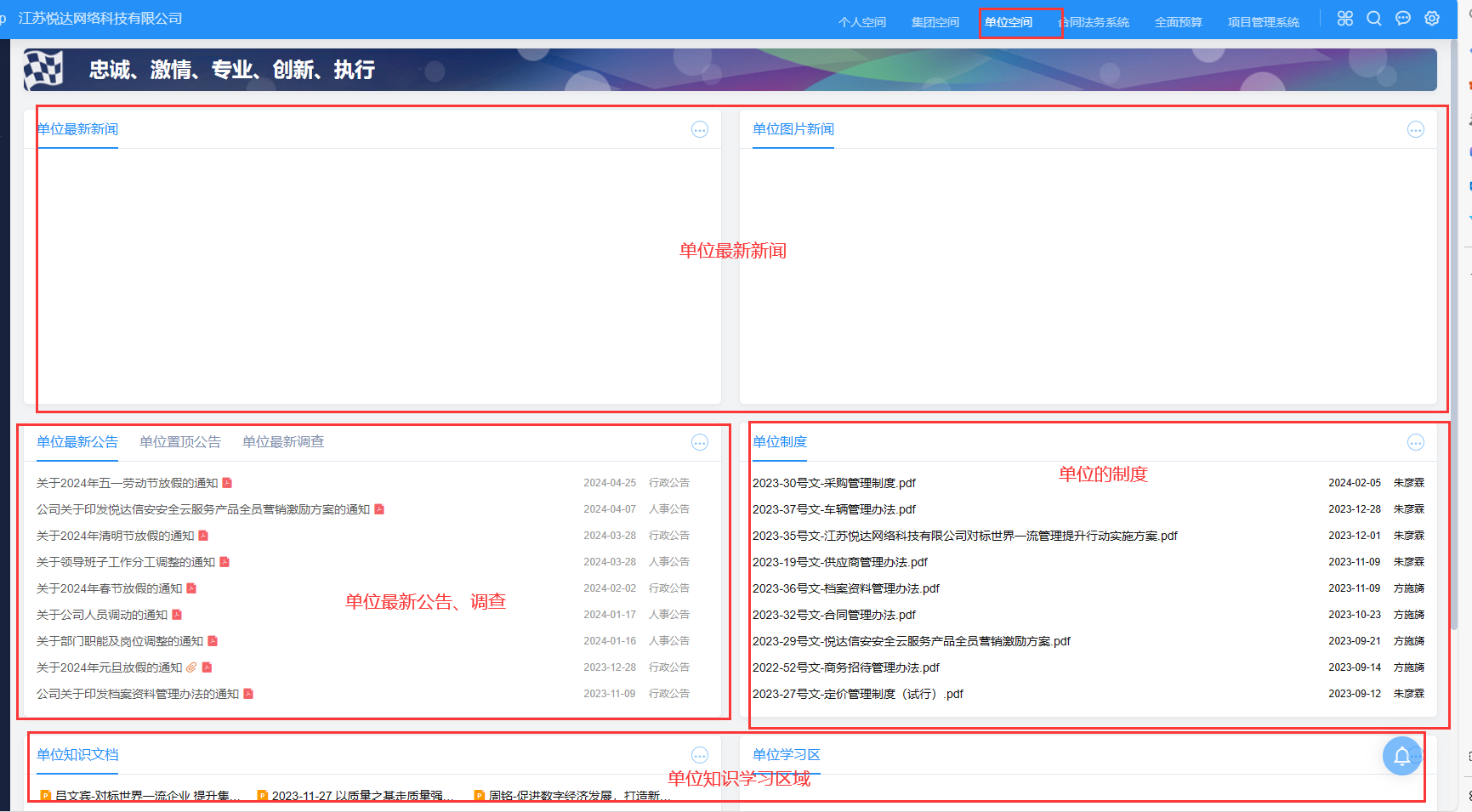Go to 集团空间 in top navigation

935,22
